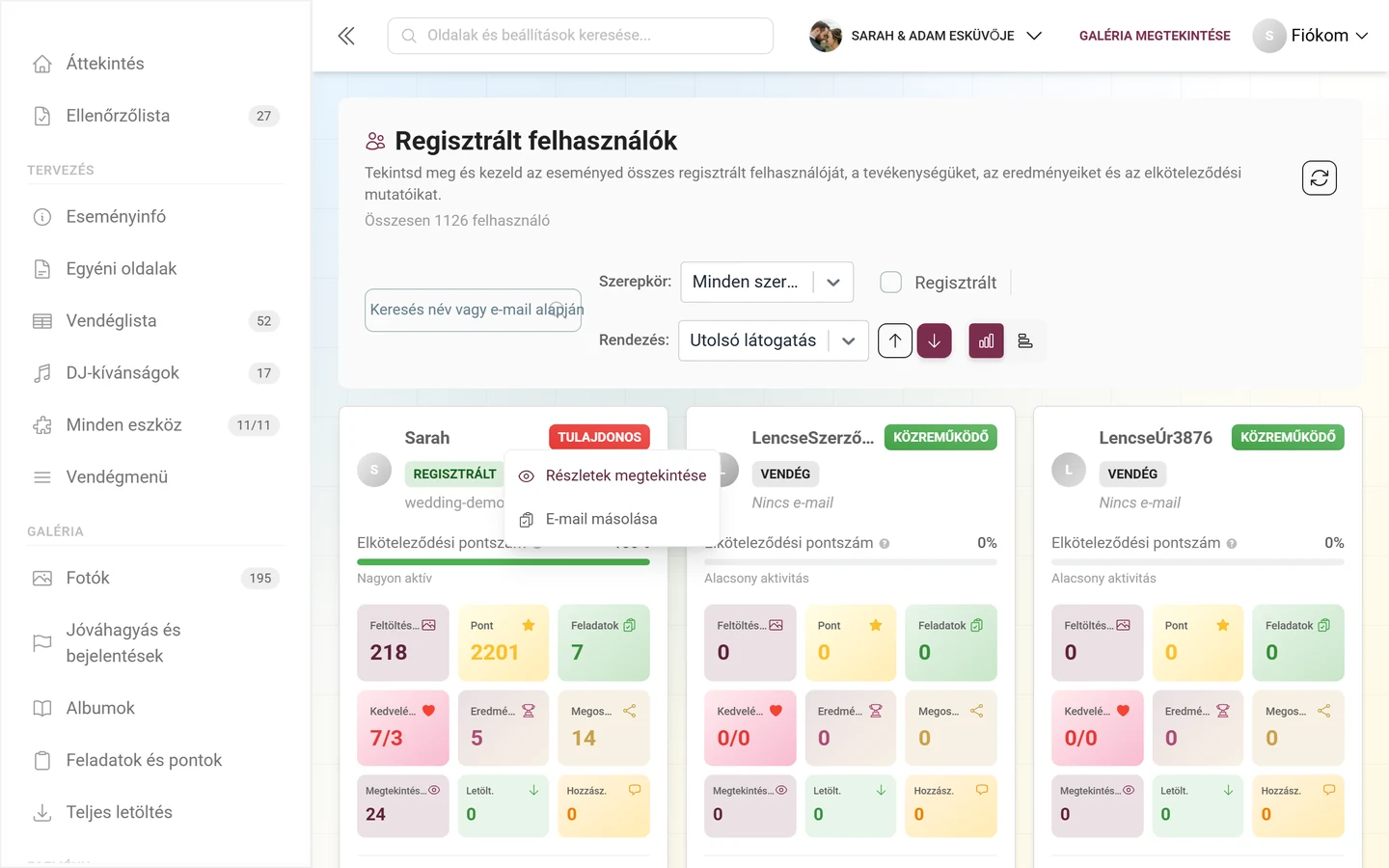Toggle the Regisztrált checkbox
Image resolution: width=1389 pixels, height=868 pixels.
pos(891,282)
